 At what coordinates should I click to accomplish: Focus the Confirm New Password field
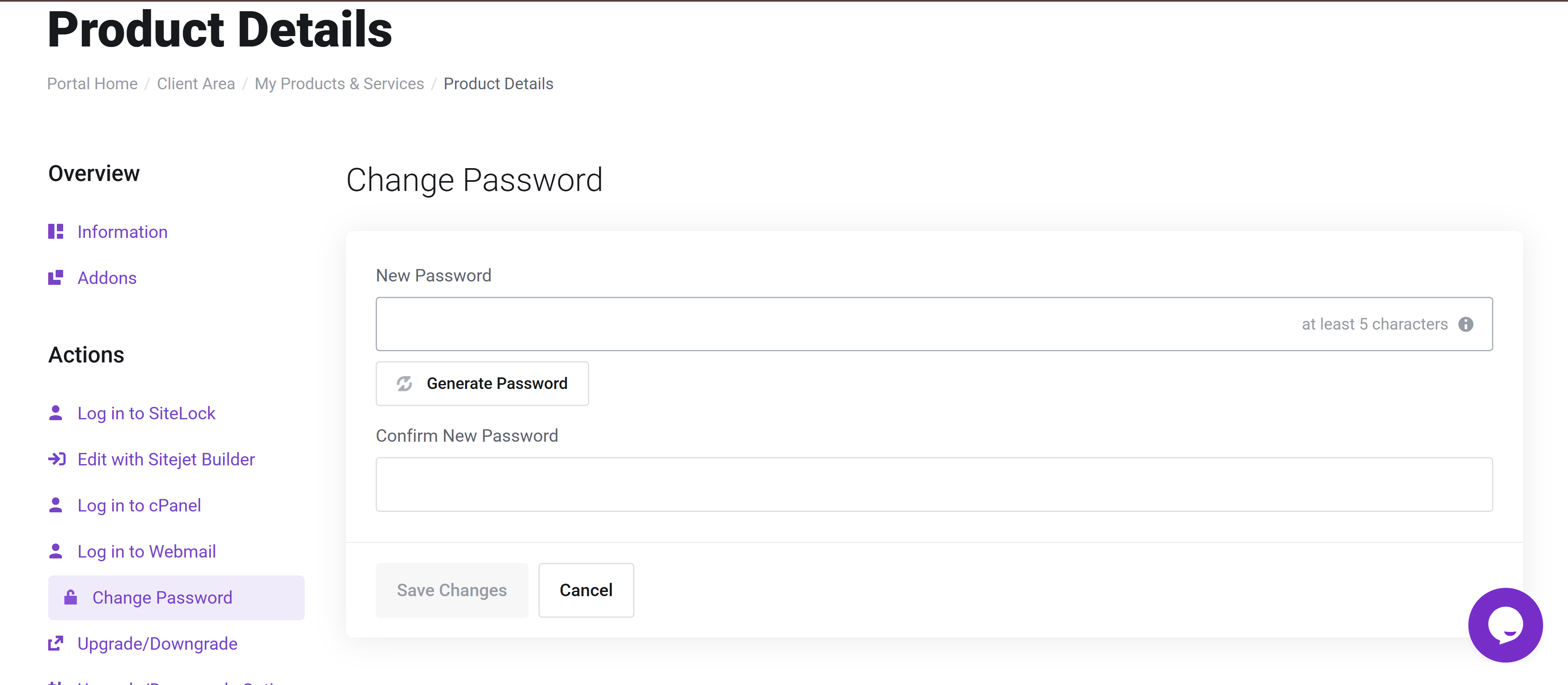934,484
